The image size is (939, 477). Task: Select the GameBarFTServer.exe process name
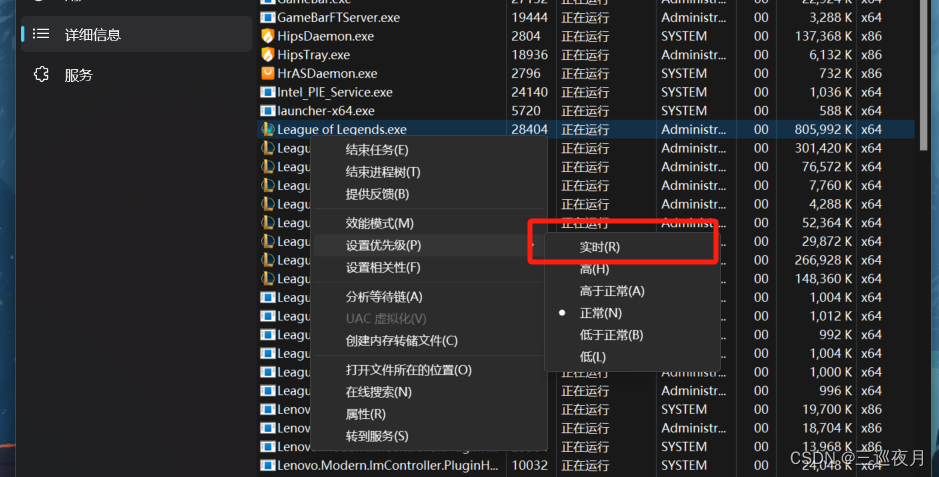pyautogui.click(x=338, y=17)
